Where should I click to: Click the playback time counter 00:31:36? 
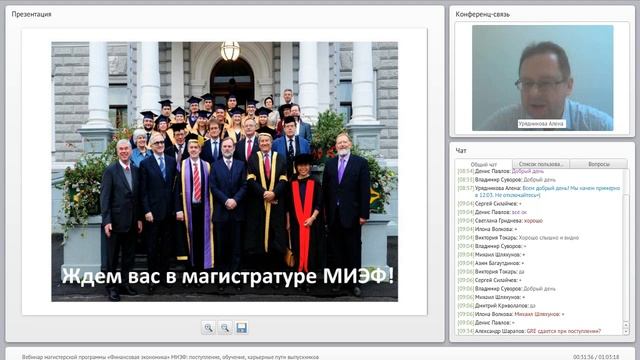[x=583, y=357]
